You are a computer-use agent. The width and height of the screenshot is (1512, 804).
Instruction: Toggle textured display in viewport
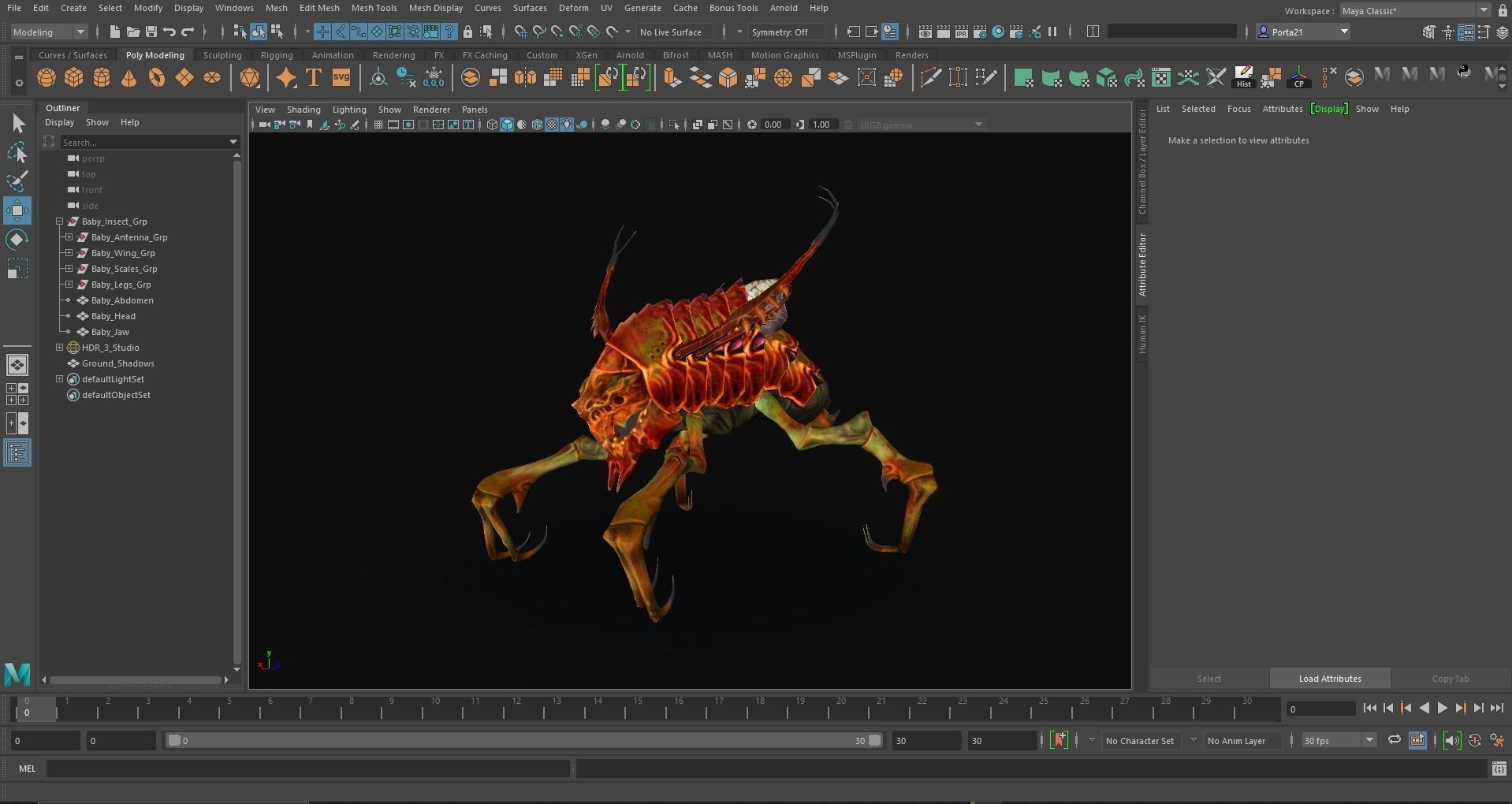pos(552,125)
